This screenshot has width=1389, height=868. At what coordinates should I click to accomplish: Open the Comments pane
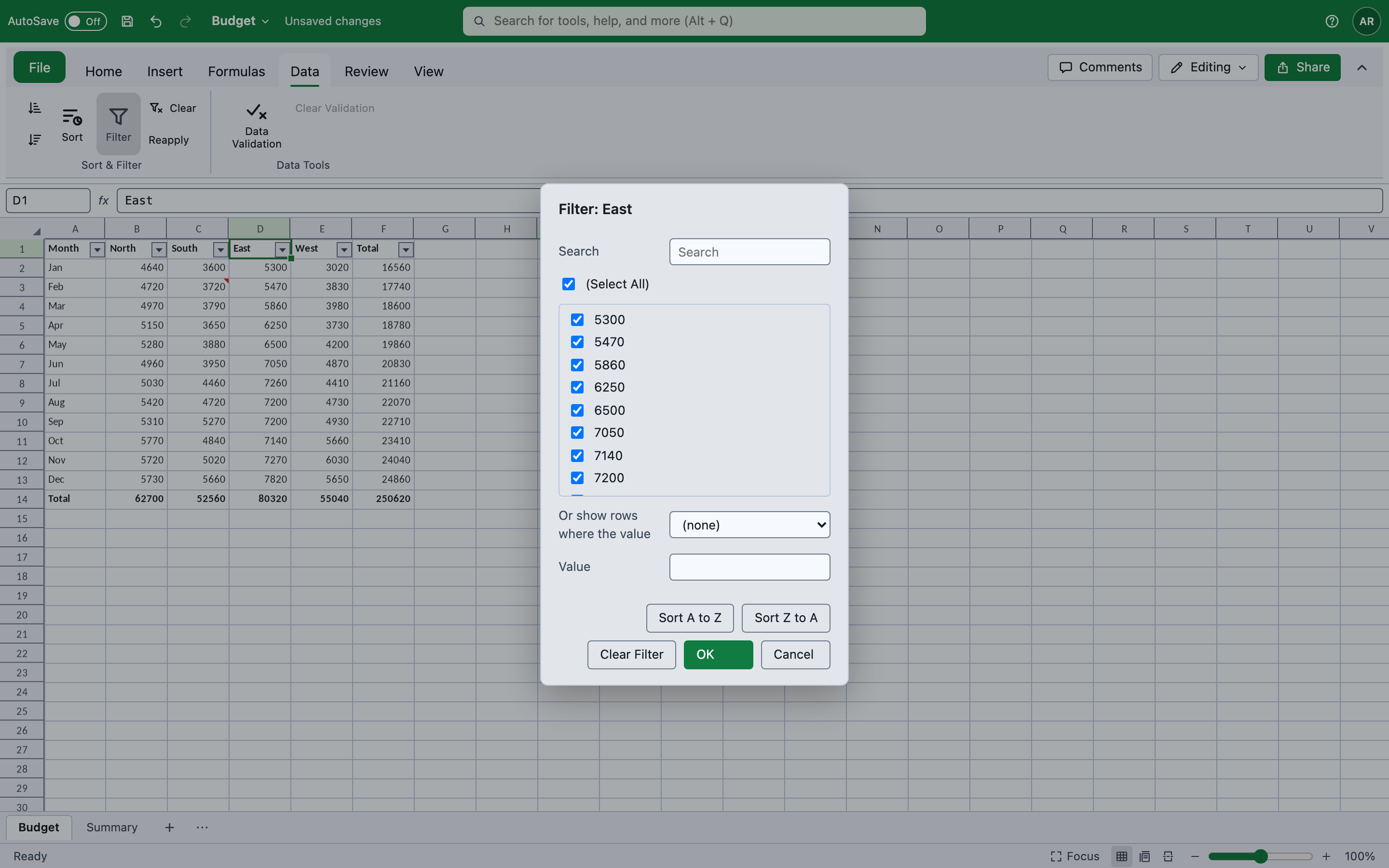click(1100, 68)
